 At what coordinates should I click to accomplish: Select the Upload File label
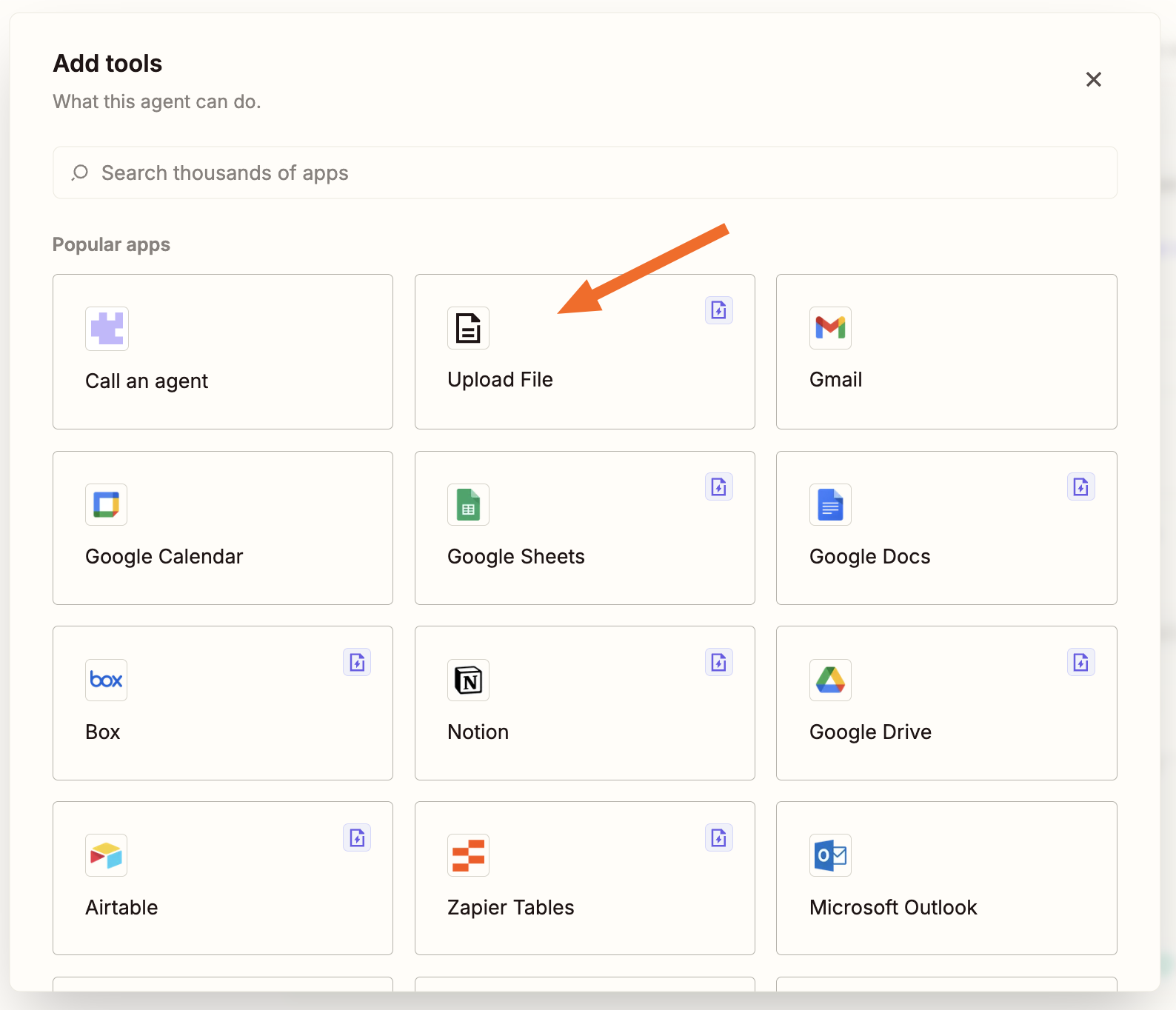point(500,380)
